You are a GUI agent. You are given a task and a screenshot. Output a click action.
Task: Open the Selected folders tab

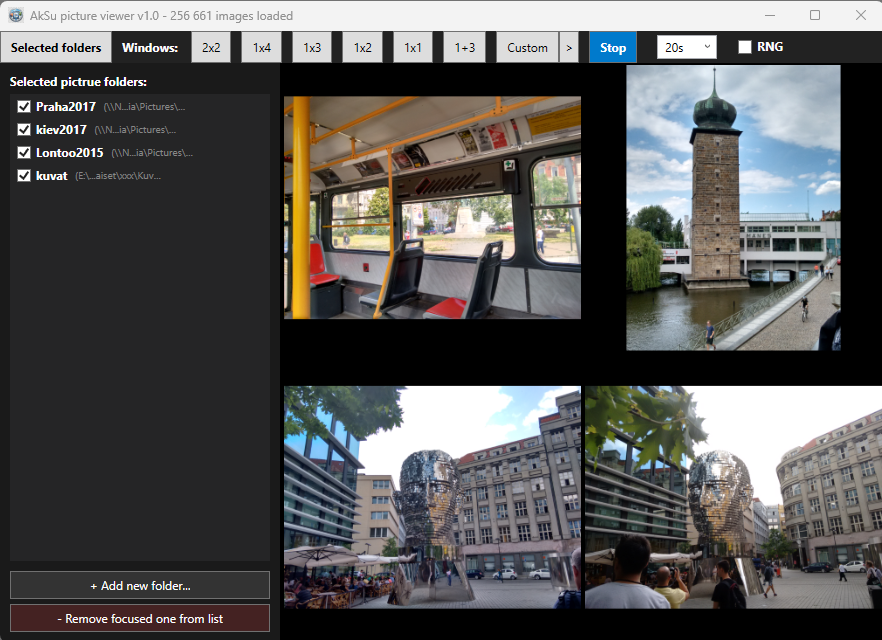[56, 48]
